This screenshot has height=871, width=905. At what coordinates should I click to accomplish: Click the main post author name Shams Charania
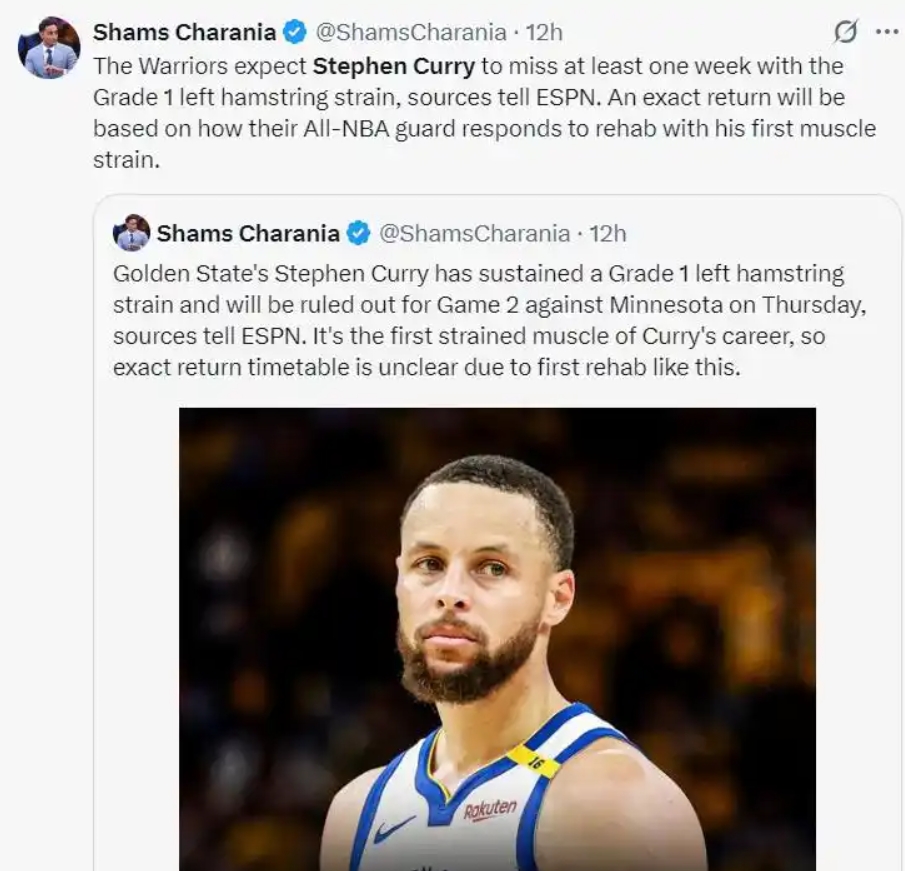coord(184,32)
